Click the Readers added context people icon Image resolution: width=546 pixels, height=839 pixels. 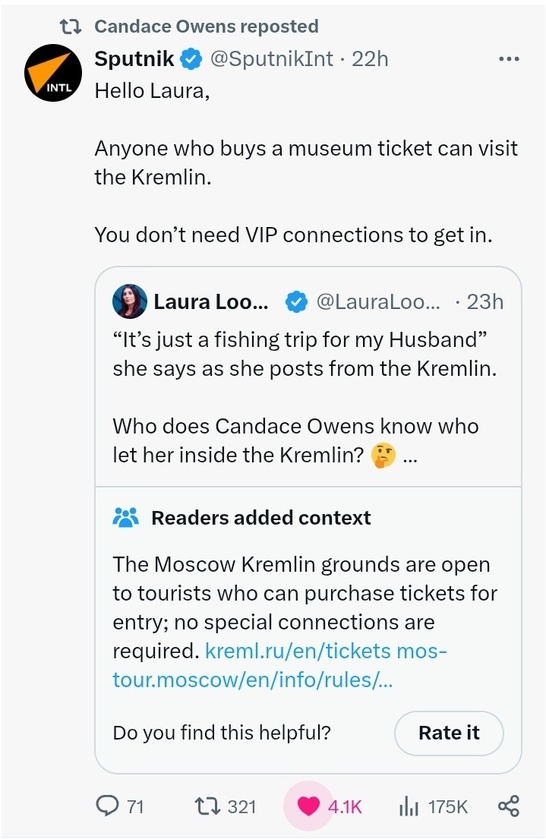pyautogui.click(x=126, y=517)
